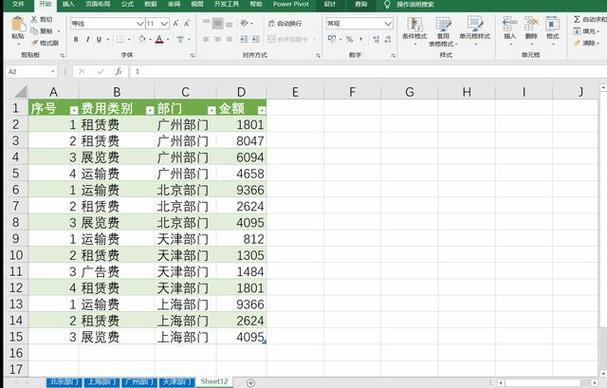Toggle middle vertical alignment

pos(218,23)
